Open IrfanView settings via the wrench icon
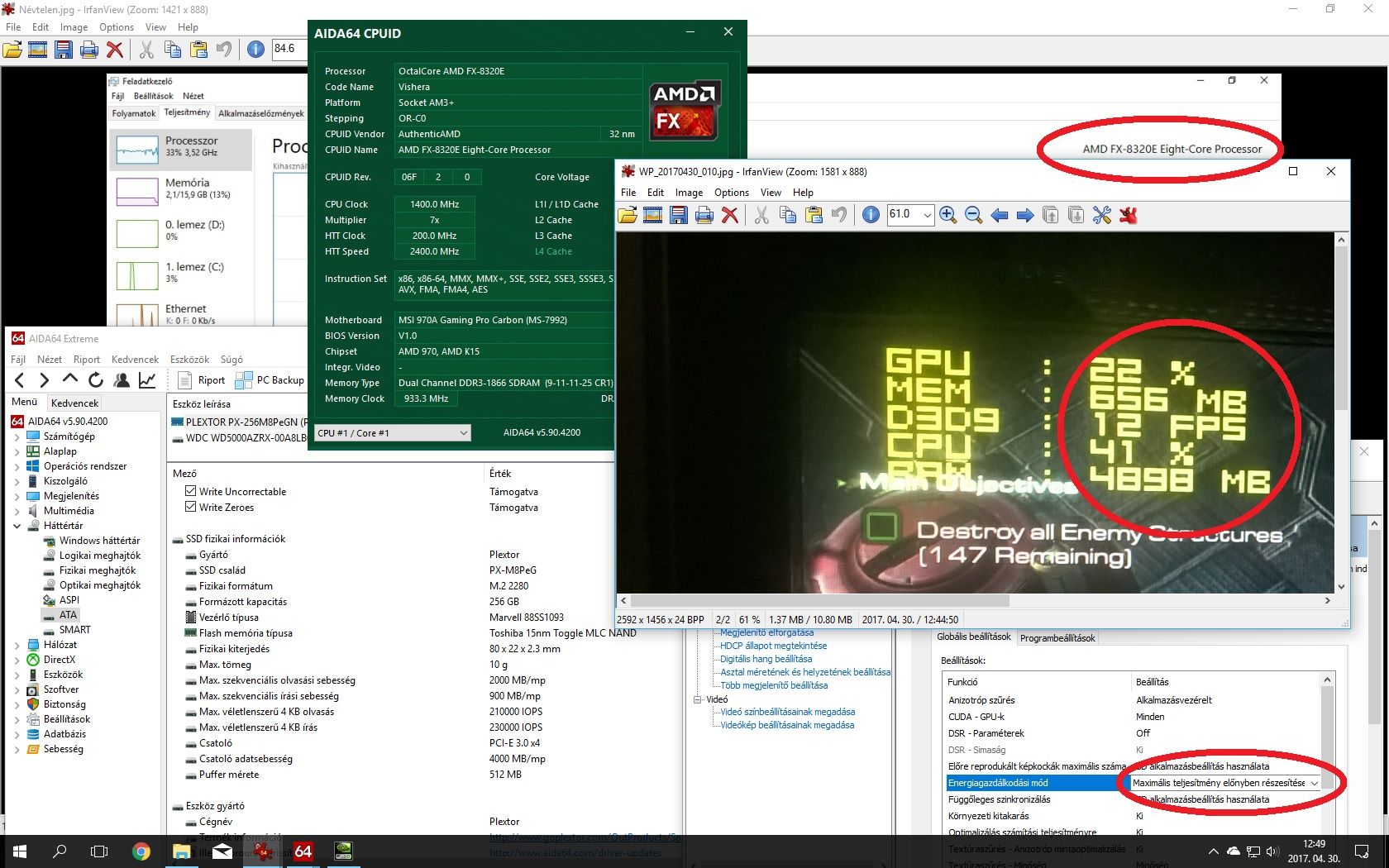1389x868 pixels. pos(1102,215)
